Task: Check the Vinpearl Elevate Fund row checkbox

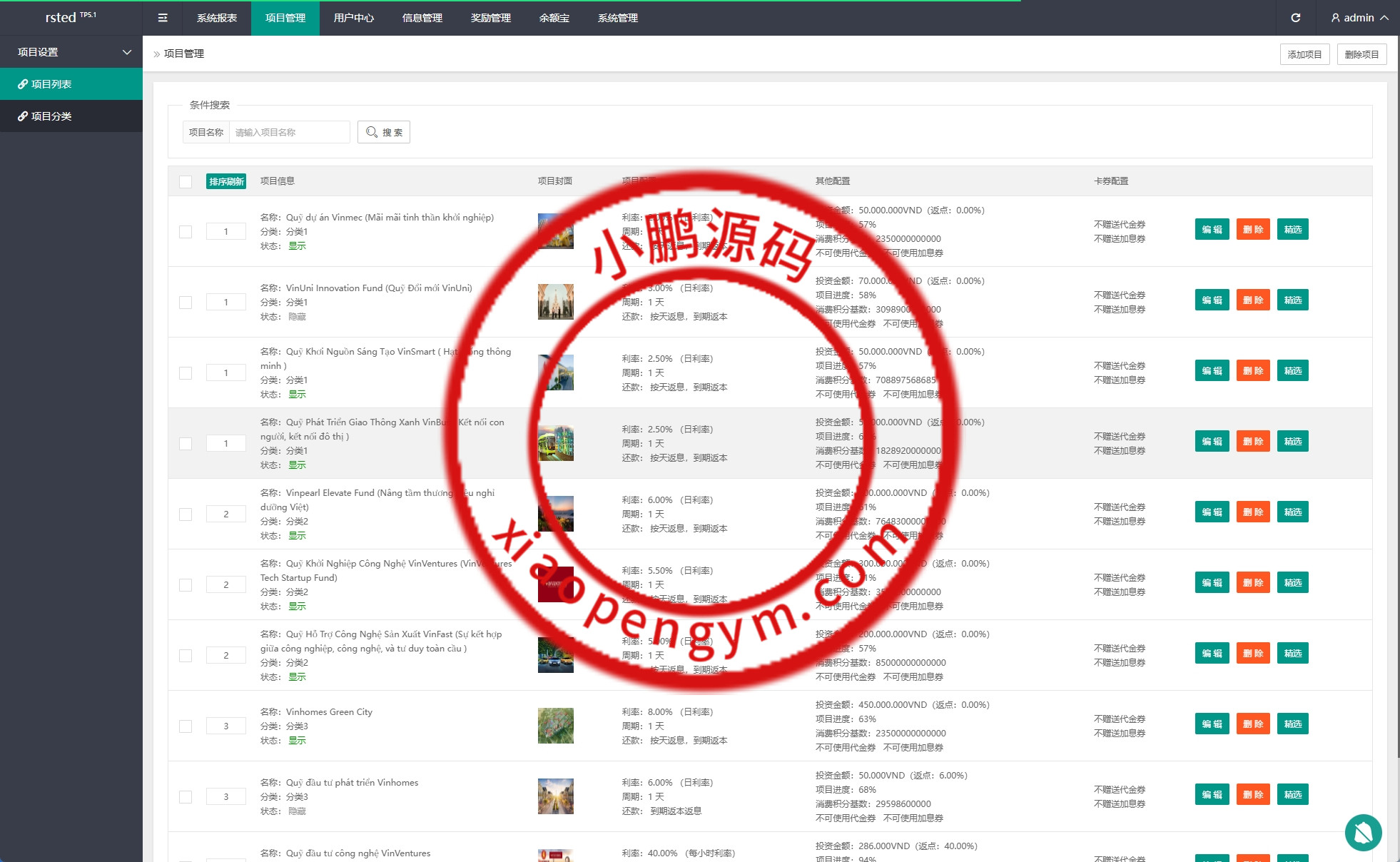Action: [x=186, y=514]
